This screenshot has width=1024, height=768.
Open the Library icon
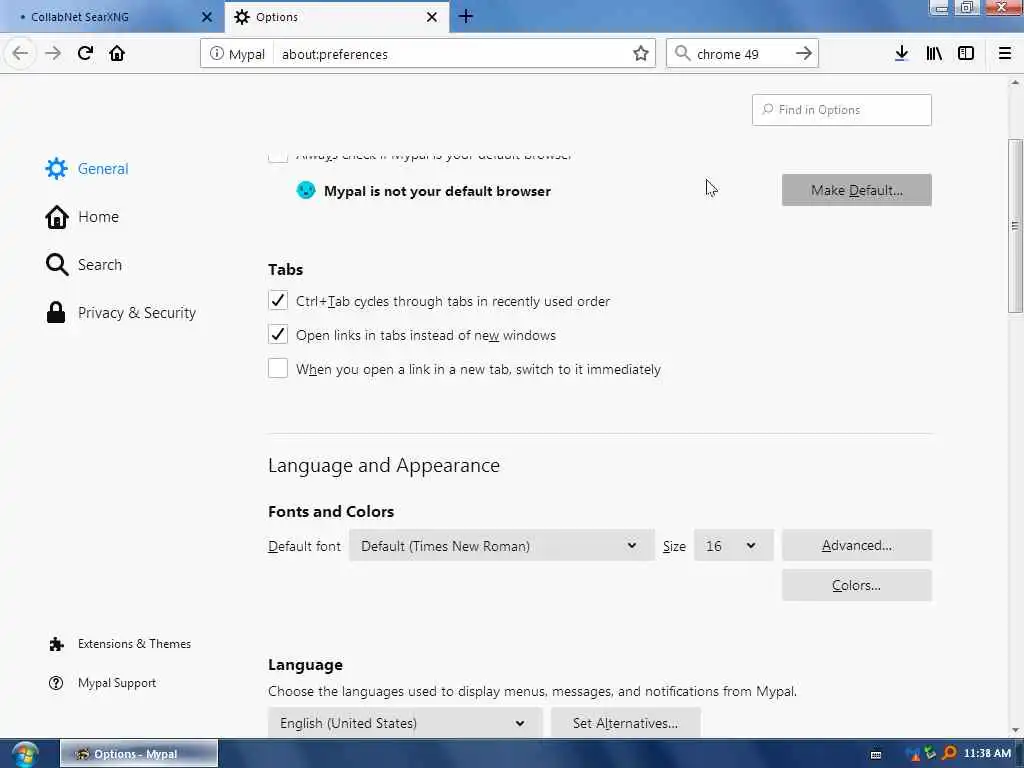point(934,54)
